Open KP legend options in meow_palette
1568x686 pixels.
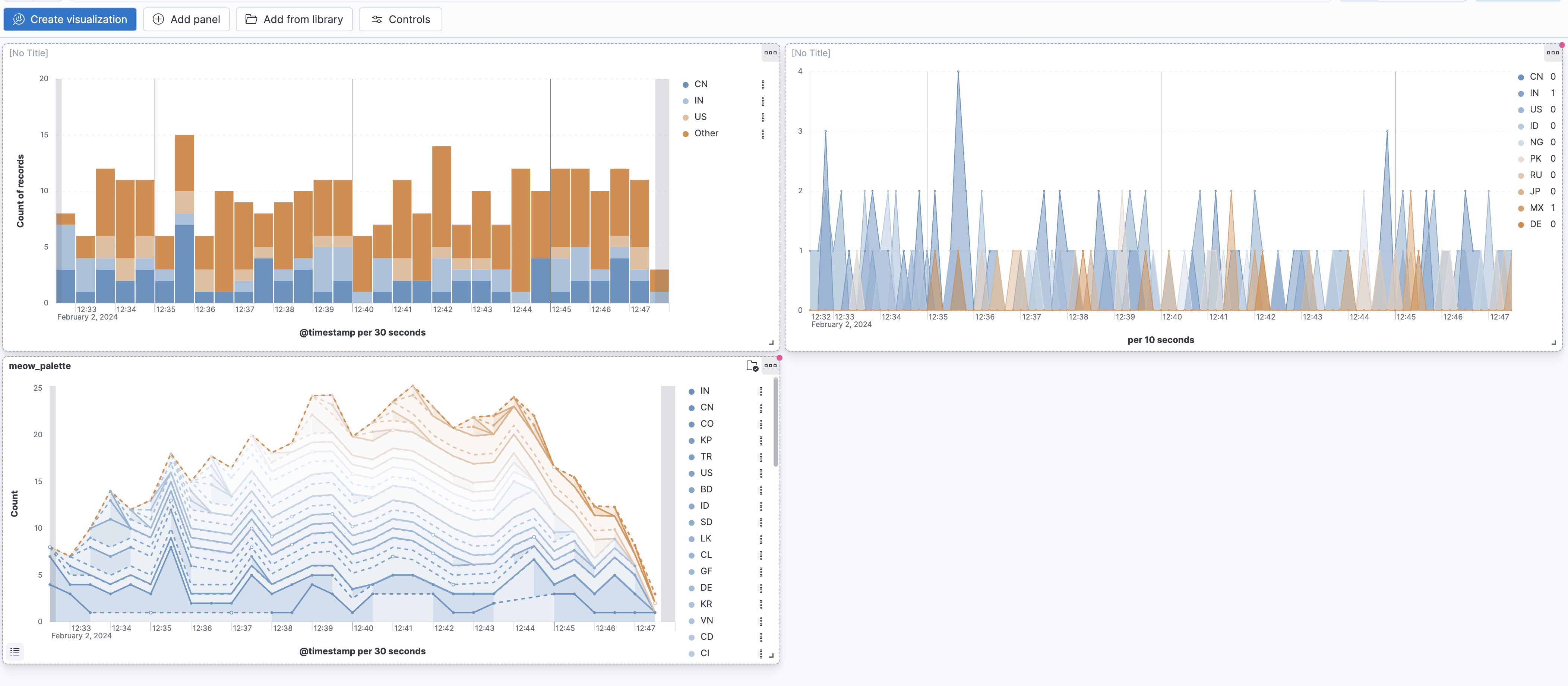(760, 441)
